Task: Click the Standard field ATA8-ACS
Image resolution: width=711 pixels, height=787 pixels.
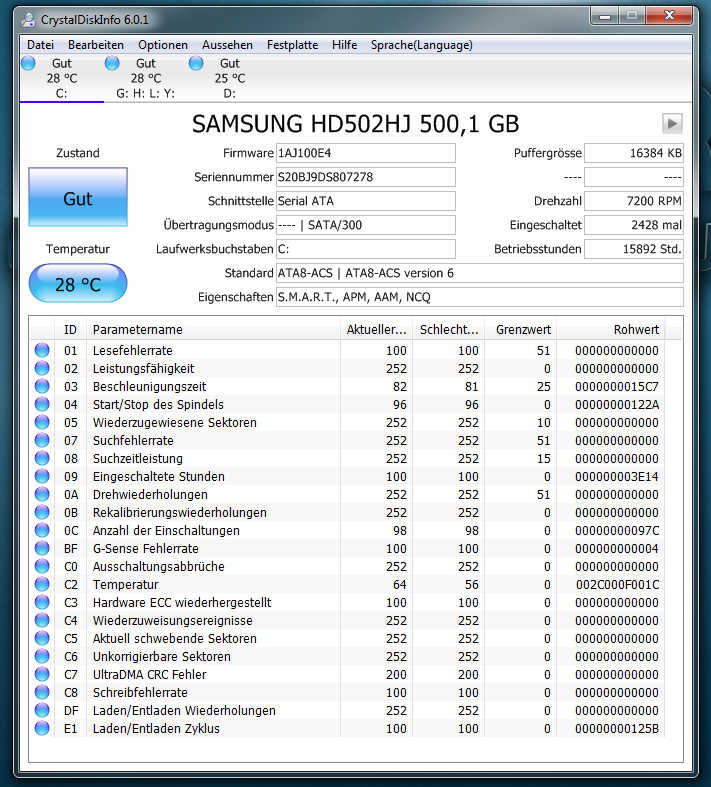Action: [x=480, y=274]
